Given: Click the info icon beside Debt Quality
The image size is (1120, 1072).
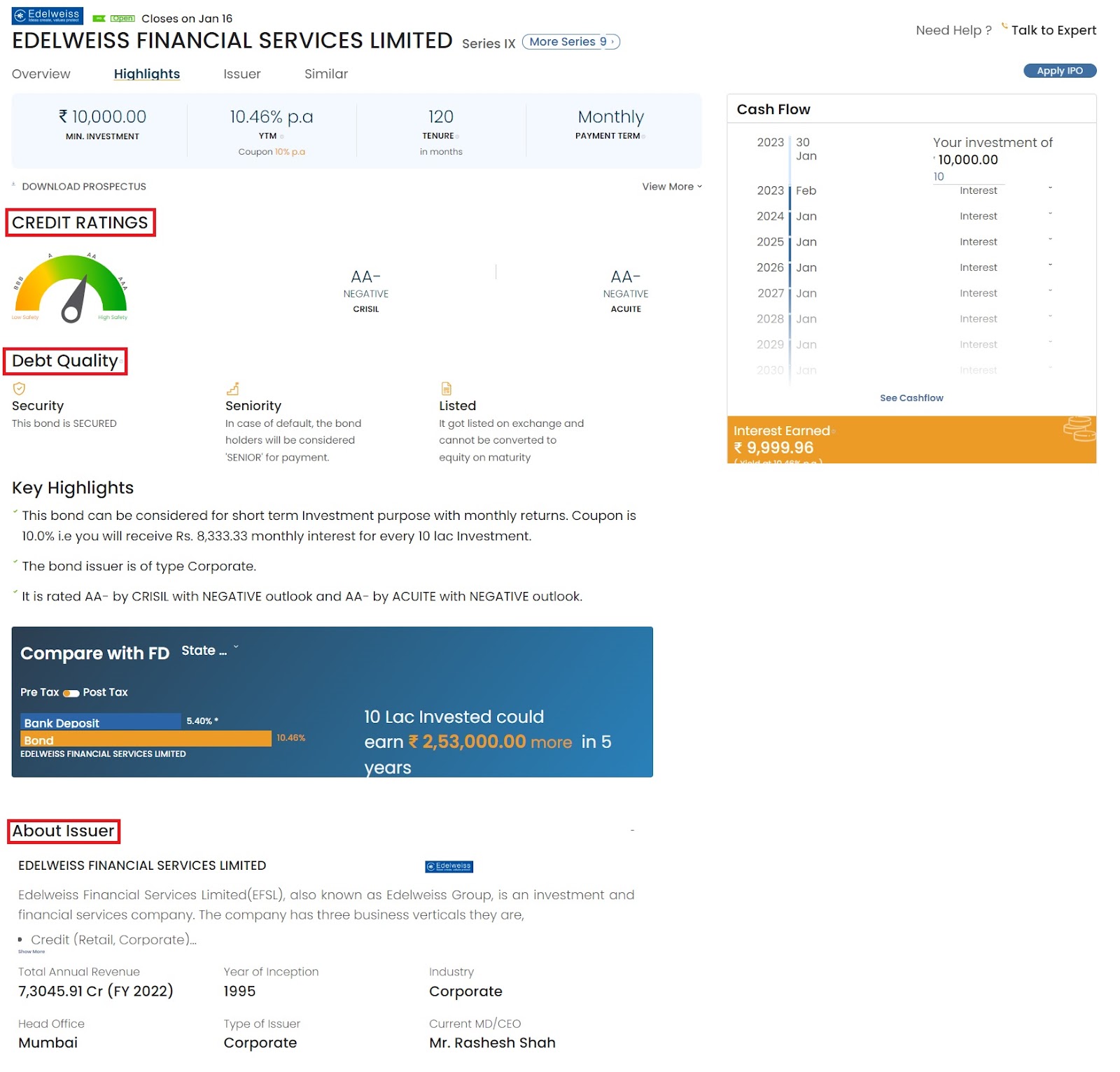Looking at the screenshot, I should pos(121,362).
